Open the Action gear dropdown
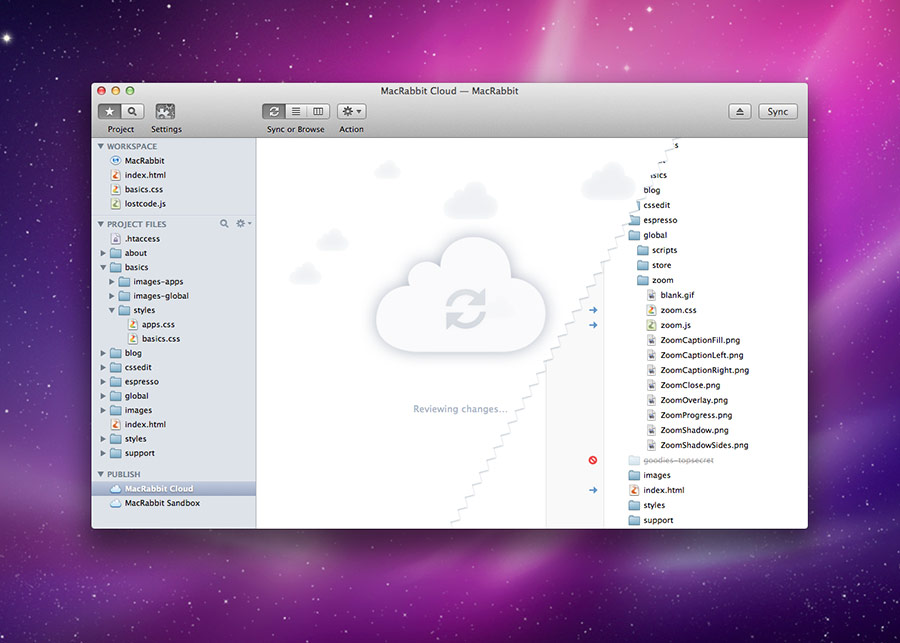 point(351,111)
